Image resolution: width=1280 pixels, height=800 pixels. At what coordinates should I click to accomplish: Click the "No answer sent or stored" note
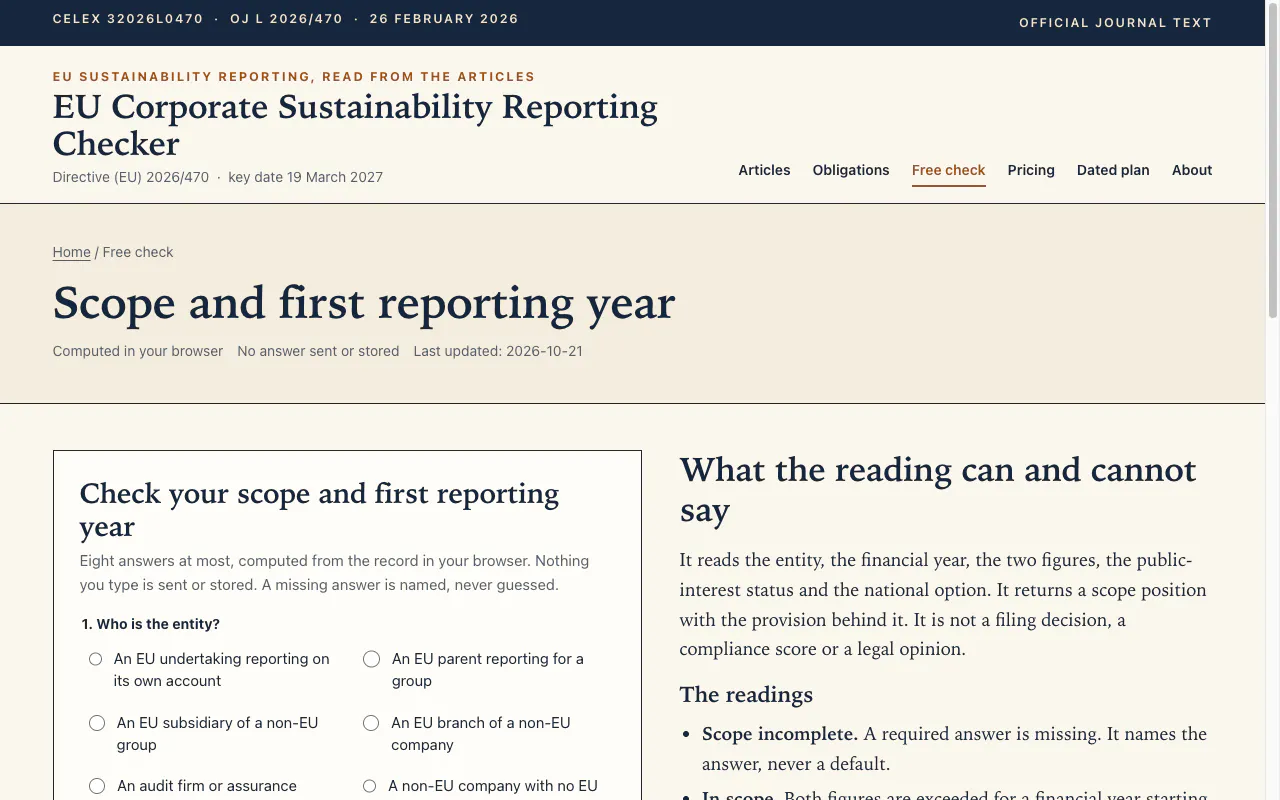pos(318,351)
